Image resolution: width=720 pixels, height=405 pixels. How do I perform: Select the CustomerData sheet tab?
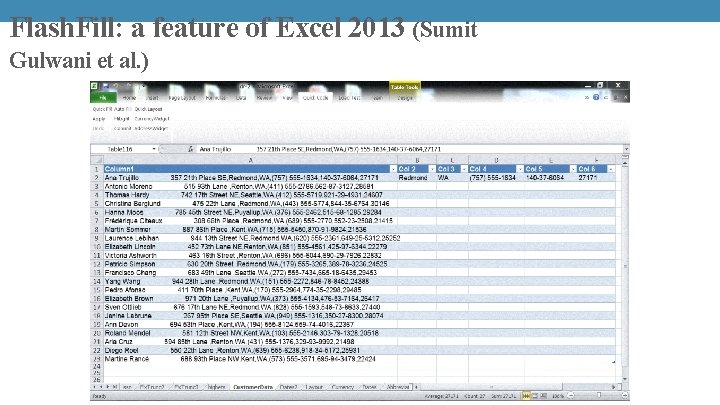[x=253, y=387]
